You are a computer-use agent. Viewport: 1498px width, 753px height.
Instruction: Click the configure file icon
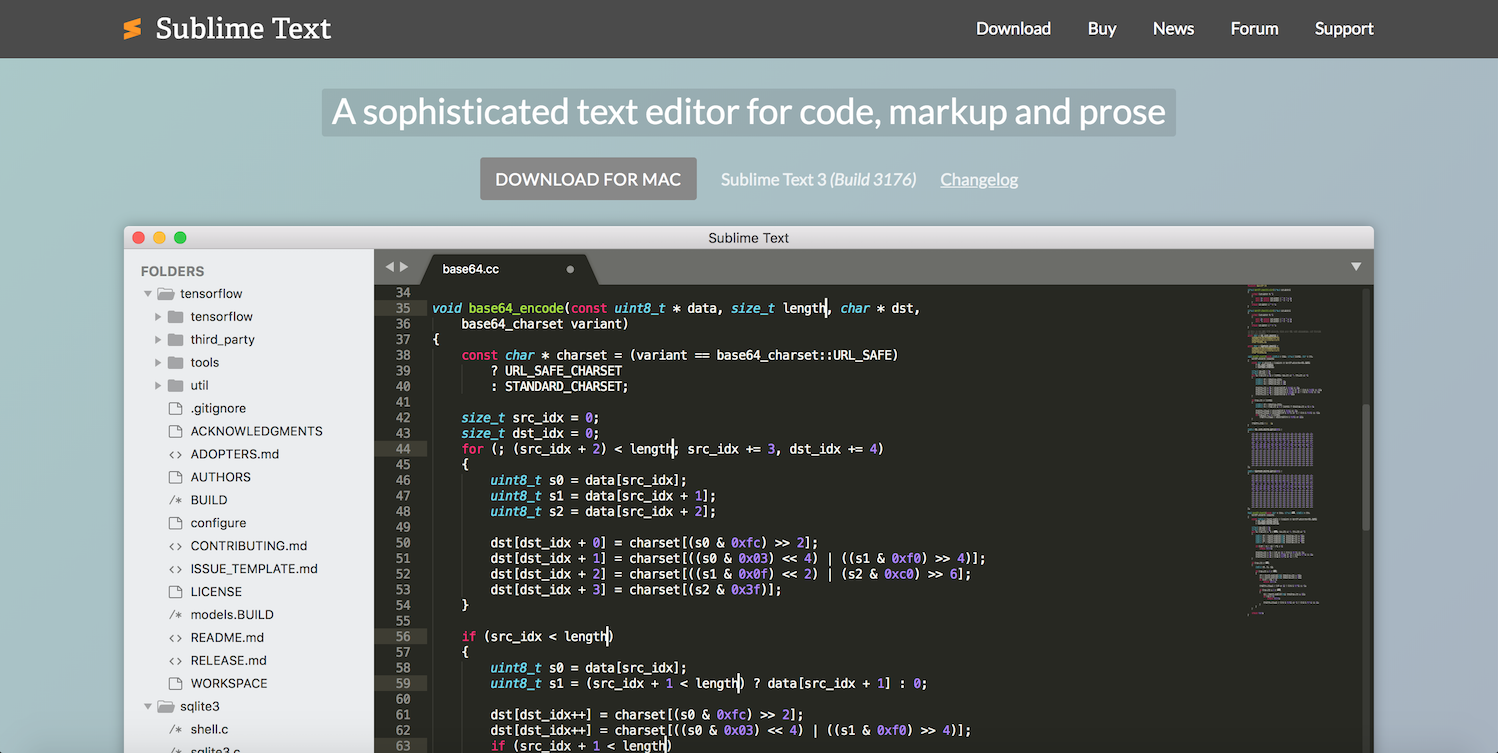175,524
